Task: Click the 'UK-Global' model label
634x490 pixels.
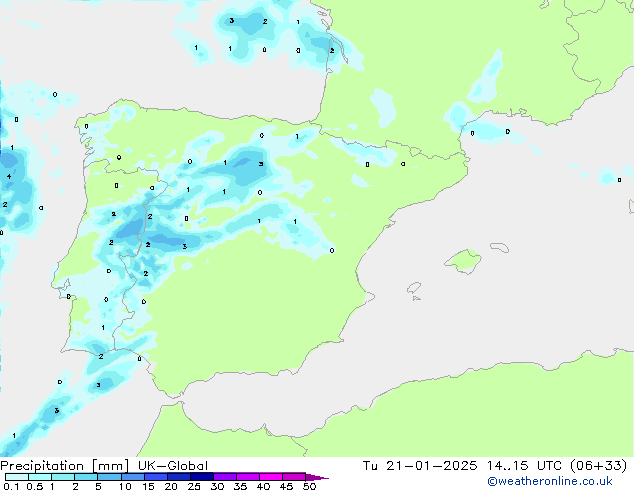Action: tap(173, 465)
